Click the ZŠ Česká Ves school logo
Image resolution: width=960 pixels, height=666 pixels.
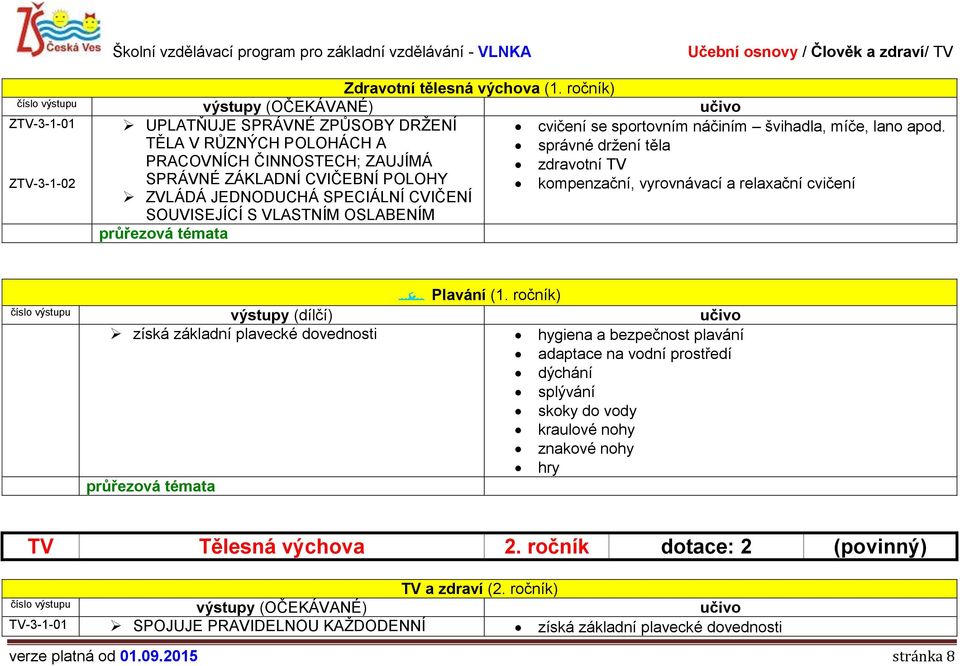(x=58, y=31)
